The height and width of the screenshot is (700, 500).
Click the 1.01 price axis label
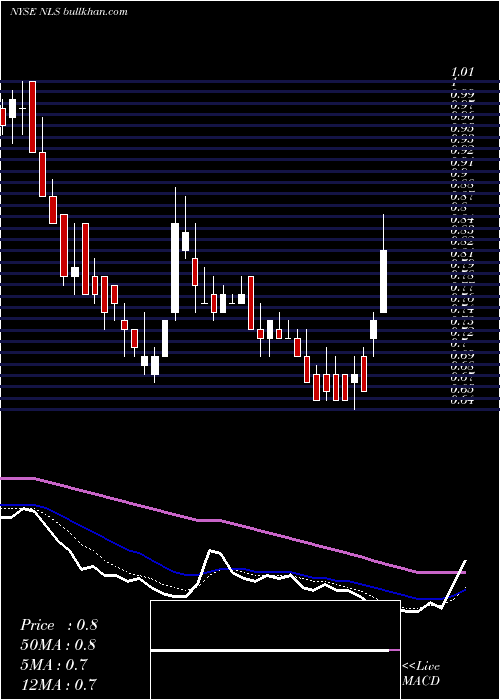[x=462, y=71]
